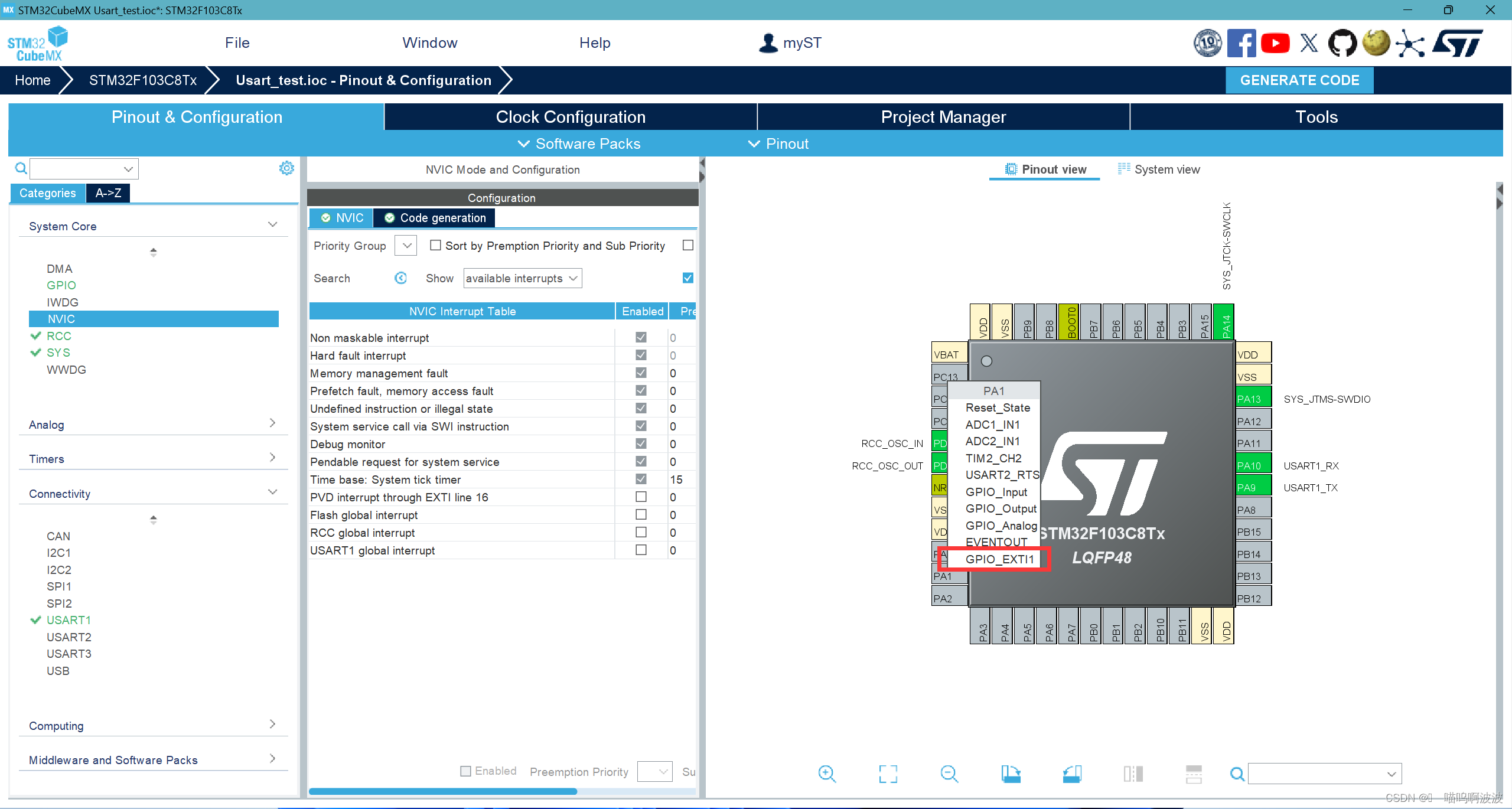Rotate chip view counter-clockwise
The image size is (1512, 809).
[1072, 774]
